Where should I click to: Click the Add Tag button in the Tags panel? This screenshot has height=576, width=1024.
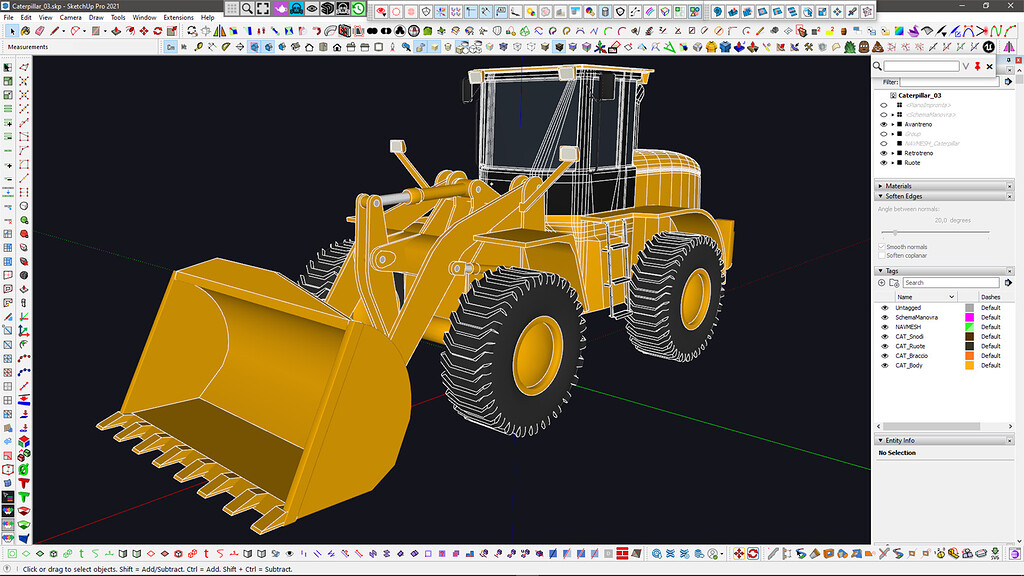point(881,281)
